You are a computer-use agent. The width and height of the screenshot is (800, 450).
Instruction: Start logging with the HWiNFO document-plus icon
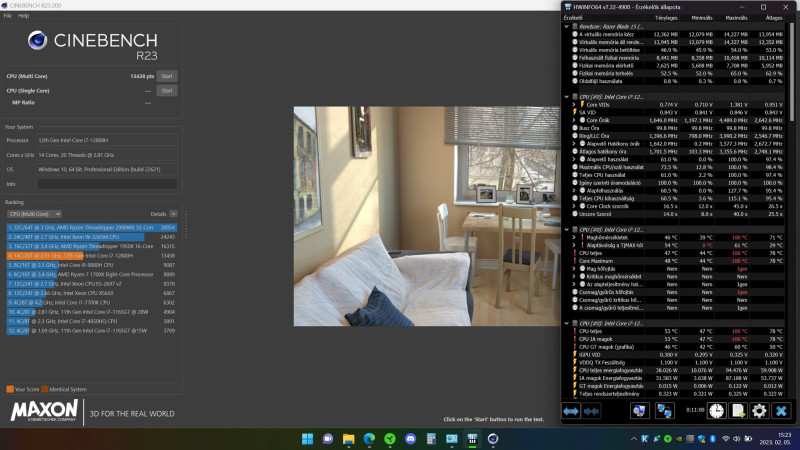[738, 411]
